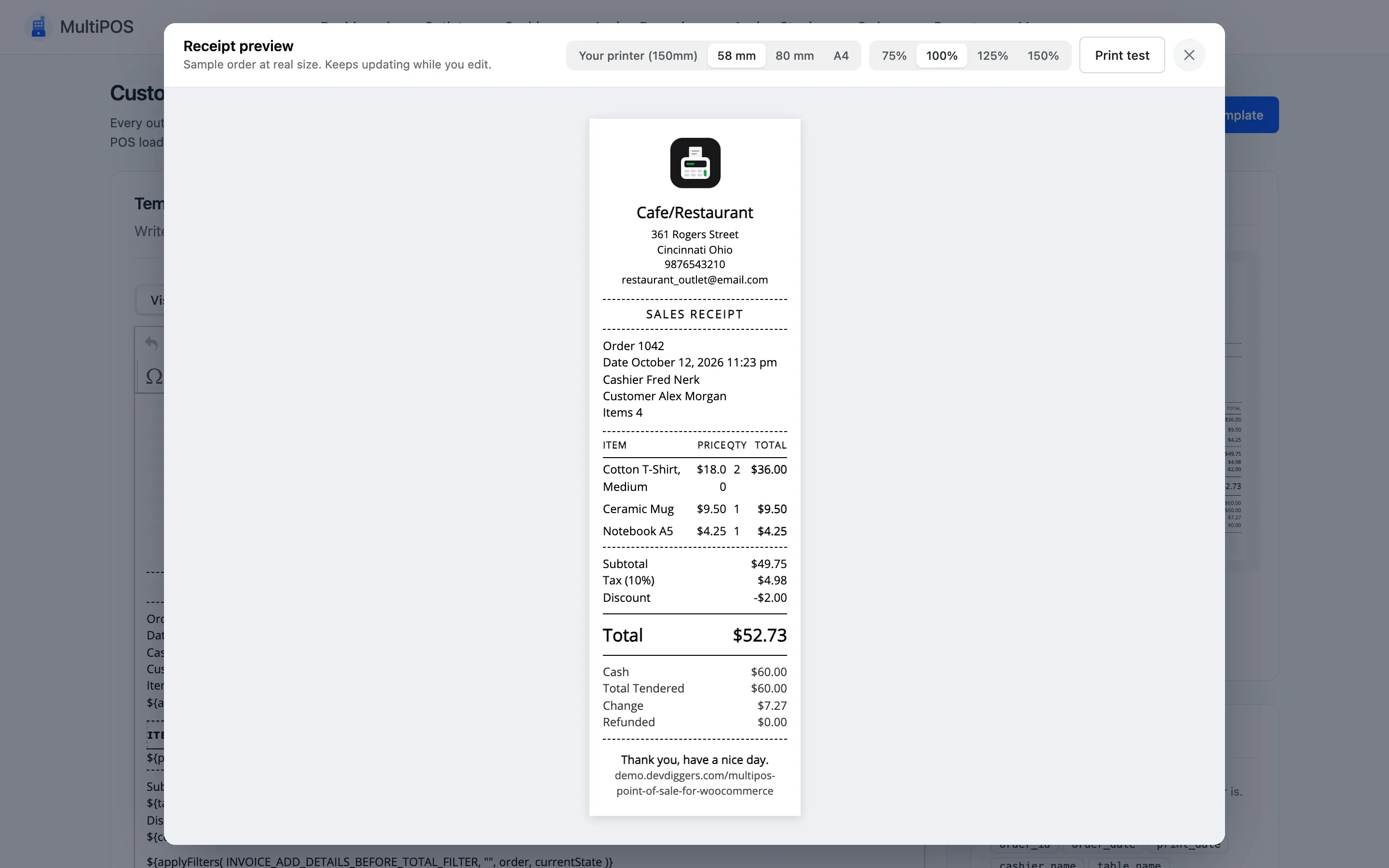The image size is (1389, 868).
Task: Click the Notebook A5 item row
Action: coord(694,531)
